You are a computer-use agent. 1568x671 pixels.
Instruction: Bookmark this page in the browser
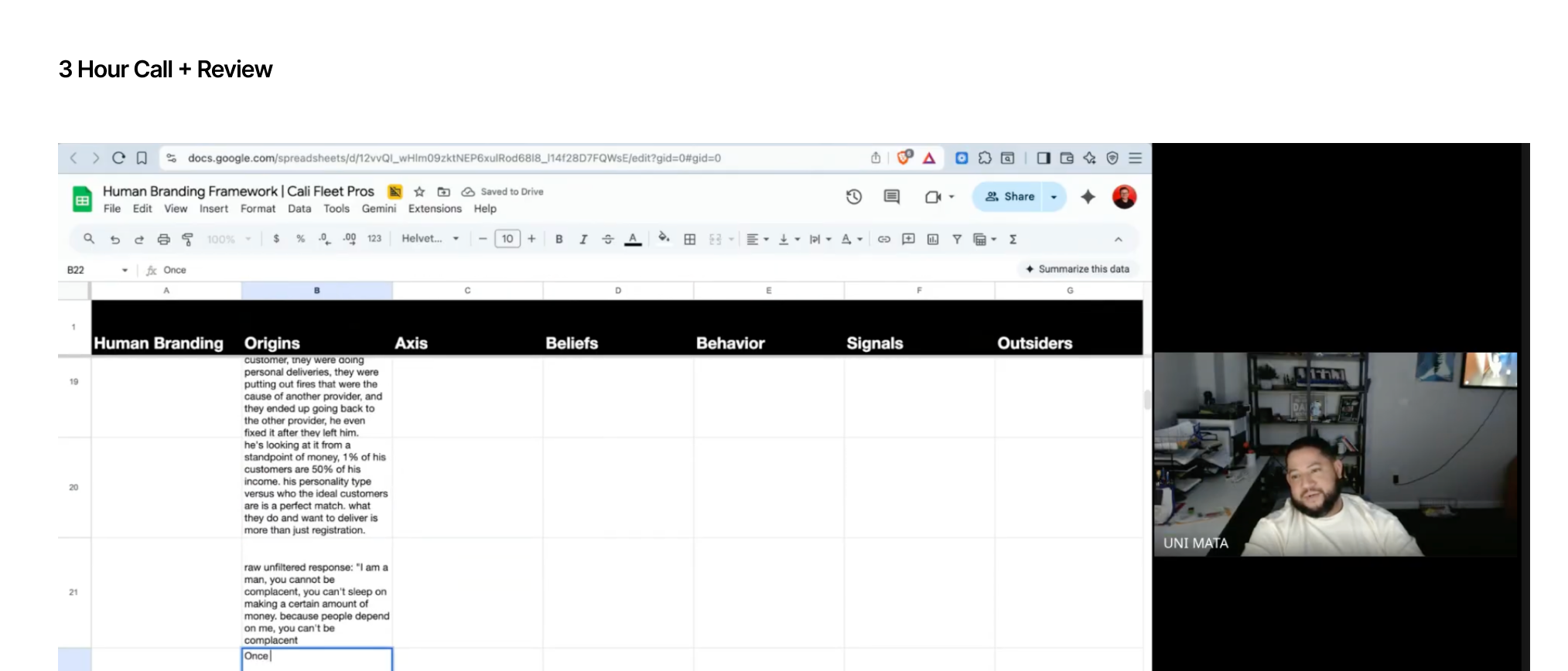pos(142,158)
